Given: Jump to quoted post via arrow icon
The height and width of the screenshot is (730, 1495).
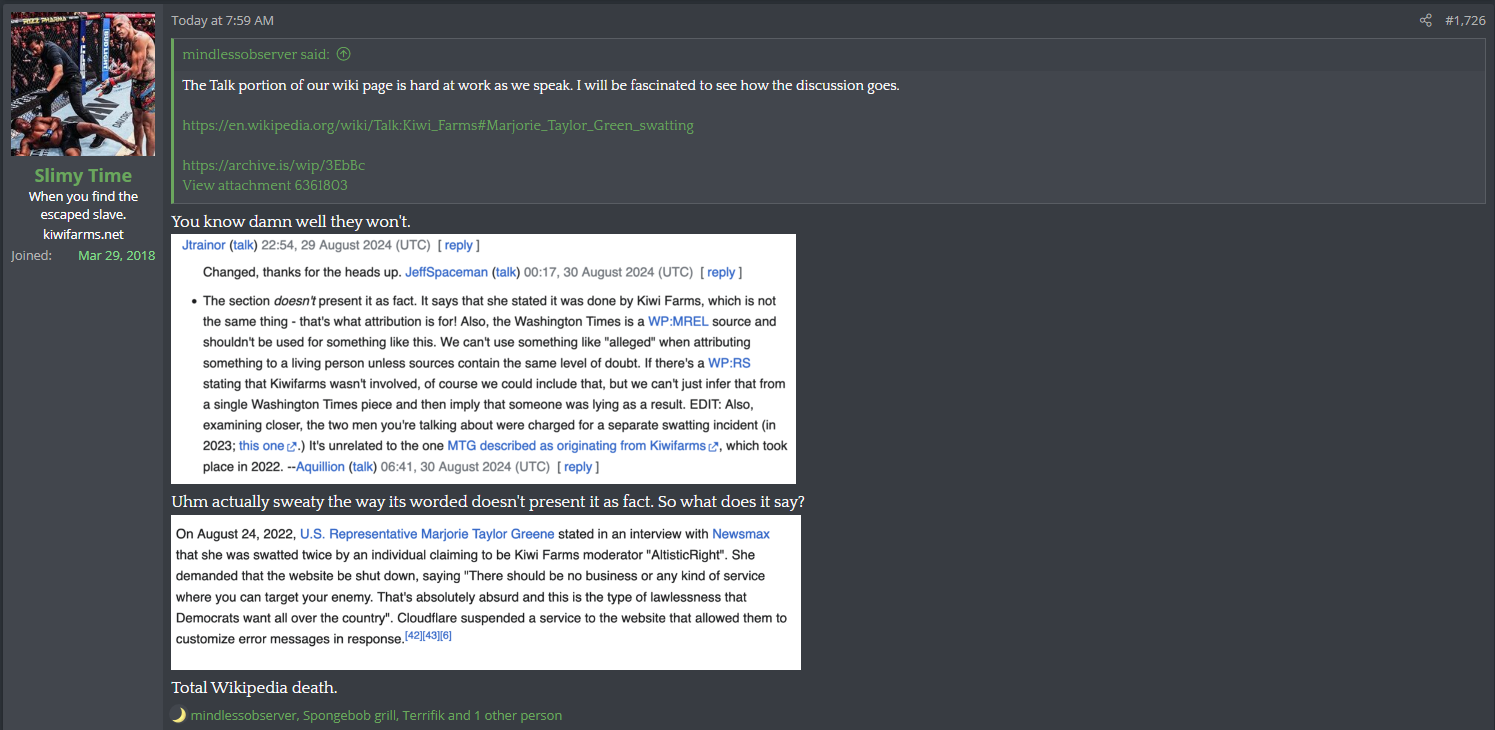Looking at the screenshot, I should coord(344,54).
